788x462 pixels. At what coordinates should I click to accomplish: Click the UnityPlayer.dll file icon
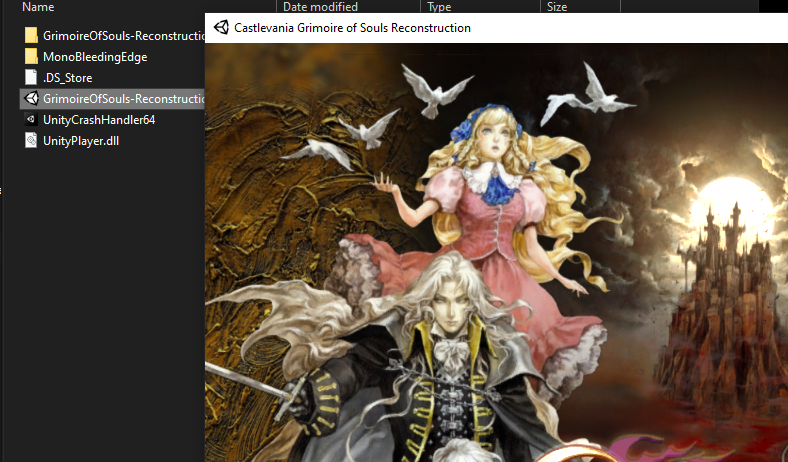pyautogui.click(x=31, y=140)
